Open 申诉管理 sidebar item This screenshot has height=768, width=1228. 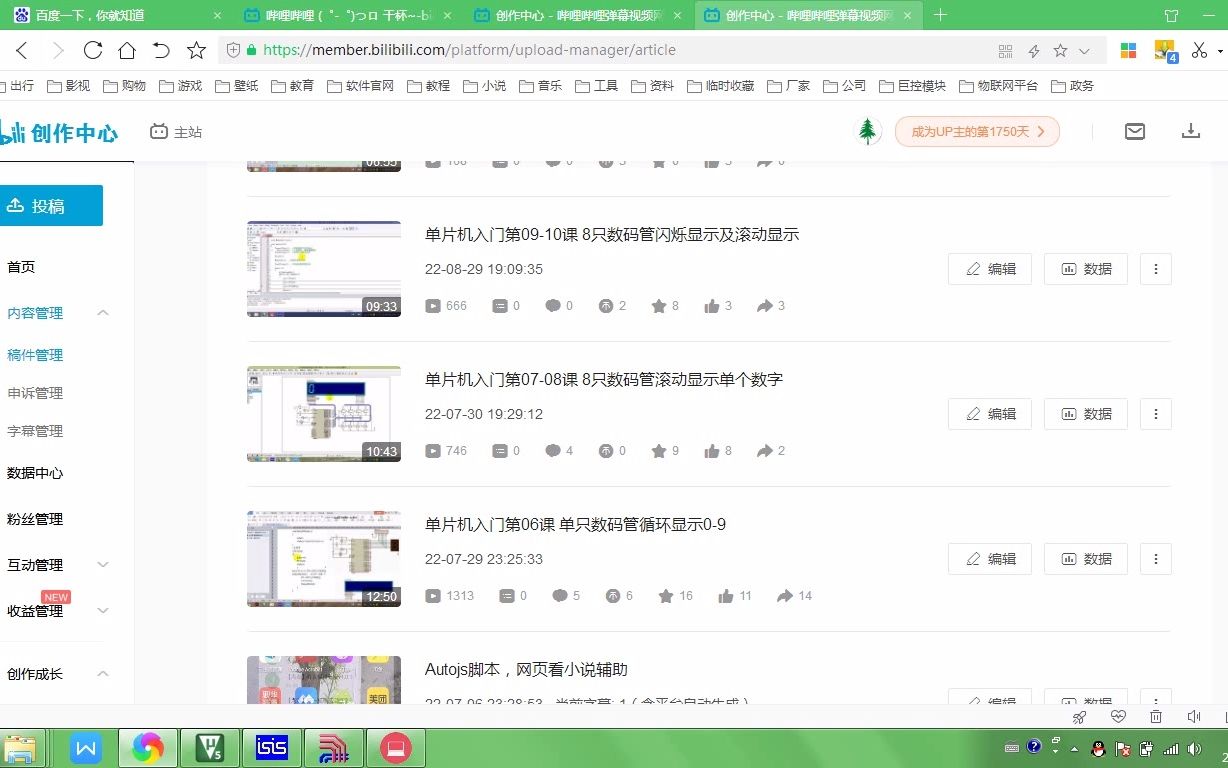coord(35,393)
